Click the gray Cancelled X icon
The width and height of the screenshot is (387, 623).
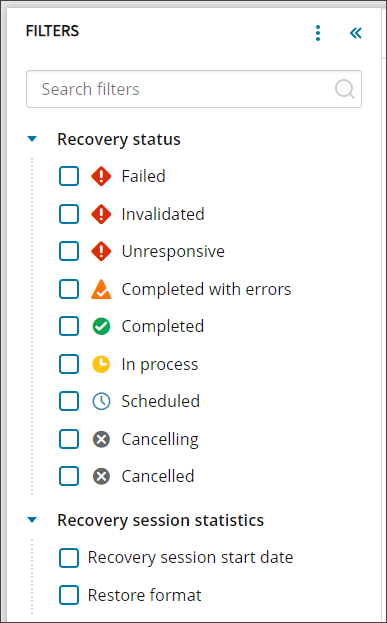click(x=101, y=476)
